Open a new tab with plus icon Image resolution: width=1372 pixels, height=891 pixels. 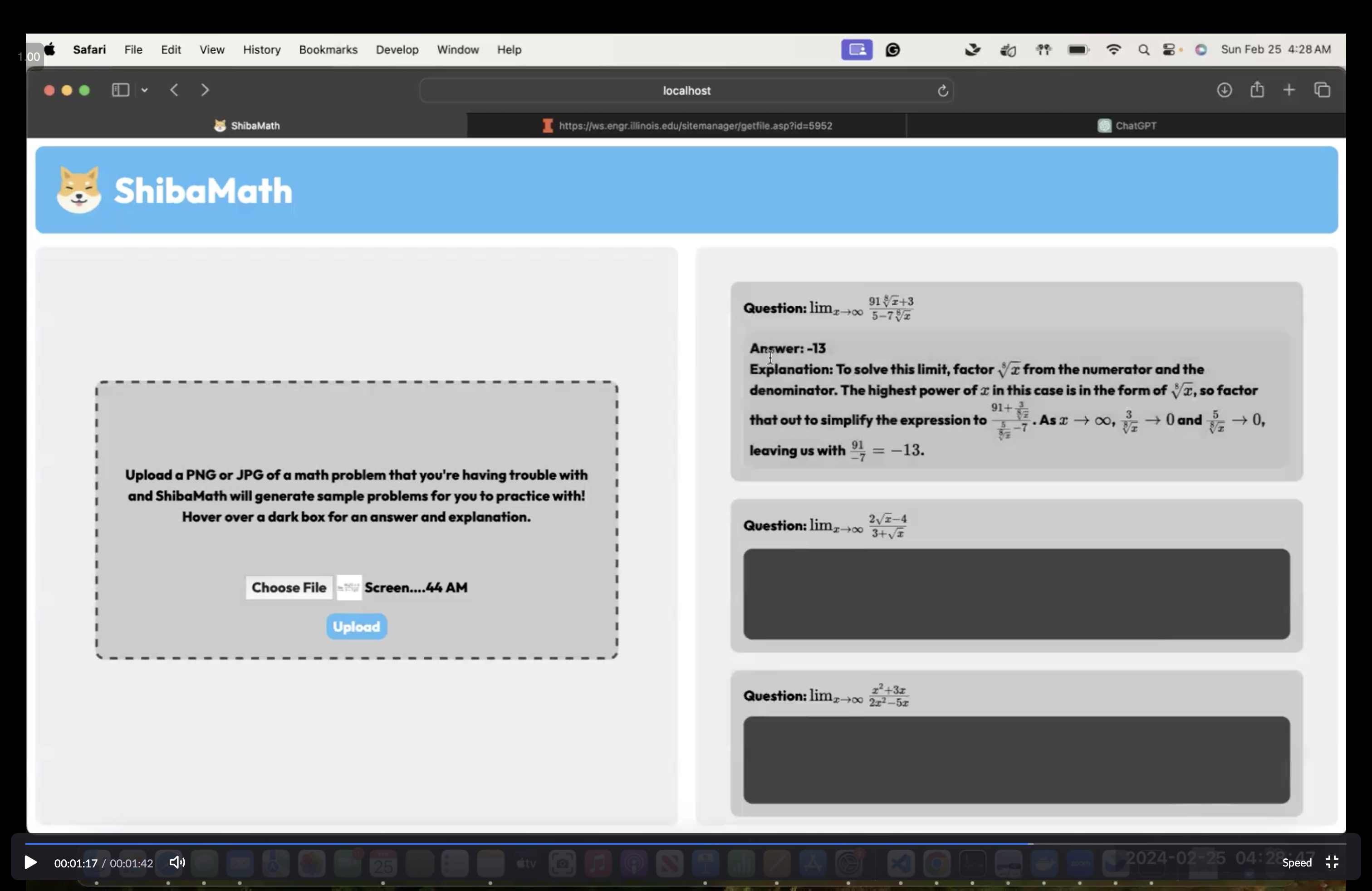tap(1289, 90)
